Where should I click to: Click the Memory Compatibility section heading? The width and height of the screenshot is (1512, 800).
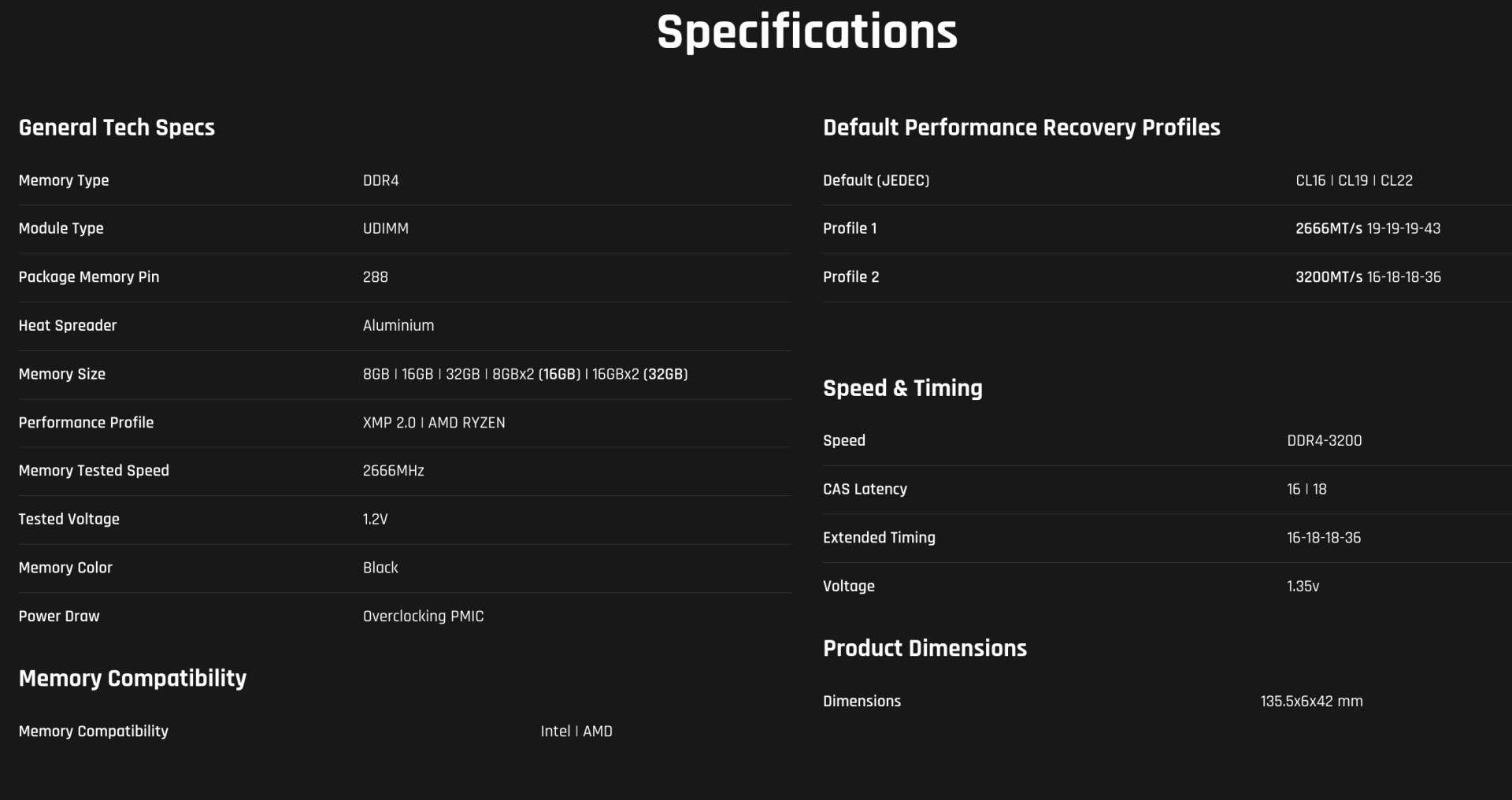(x=132, y=678)
